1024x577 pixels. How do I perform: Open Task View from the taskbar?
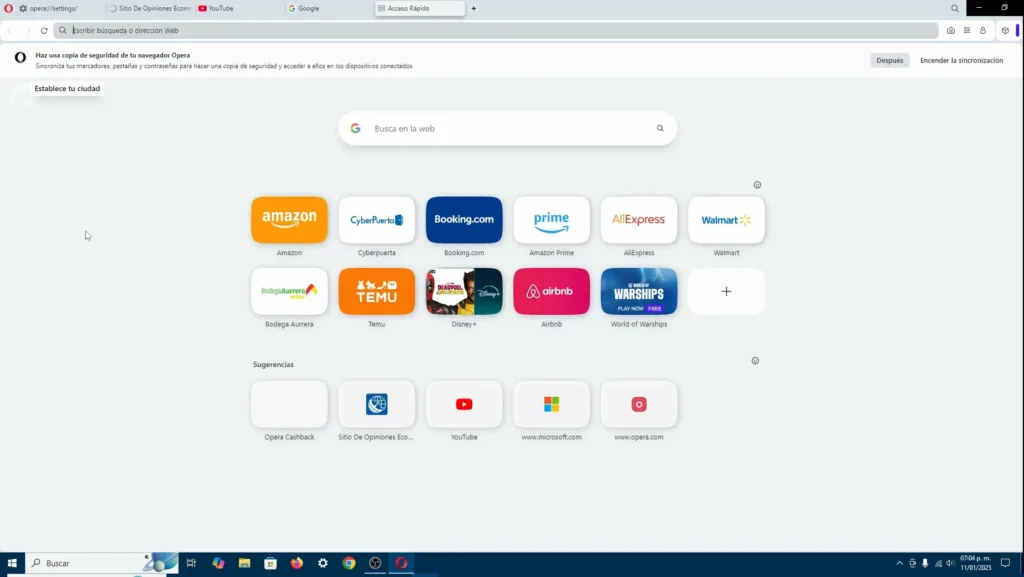point(191,563)
